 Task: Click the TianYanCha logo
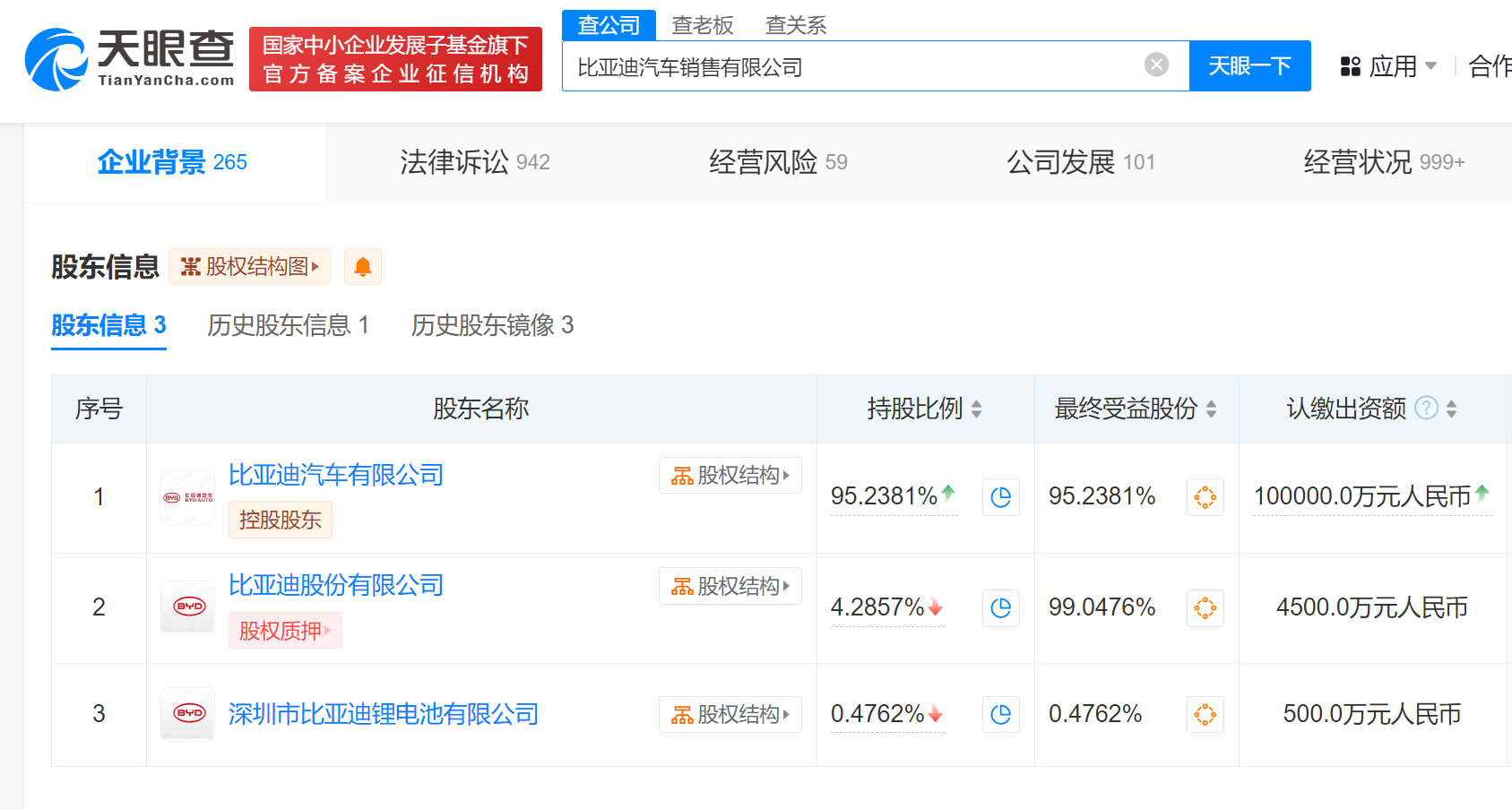coord(130,59)
